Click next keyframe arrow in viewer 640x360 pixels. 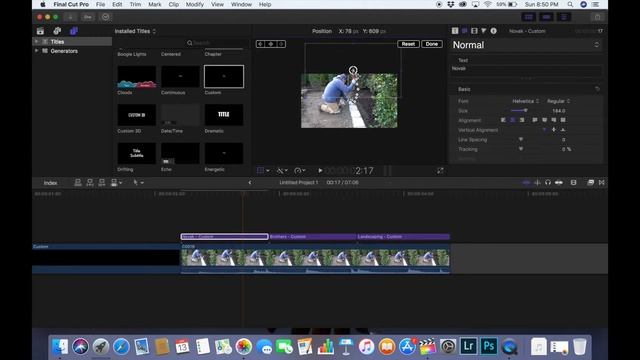coord(281,44)
